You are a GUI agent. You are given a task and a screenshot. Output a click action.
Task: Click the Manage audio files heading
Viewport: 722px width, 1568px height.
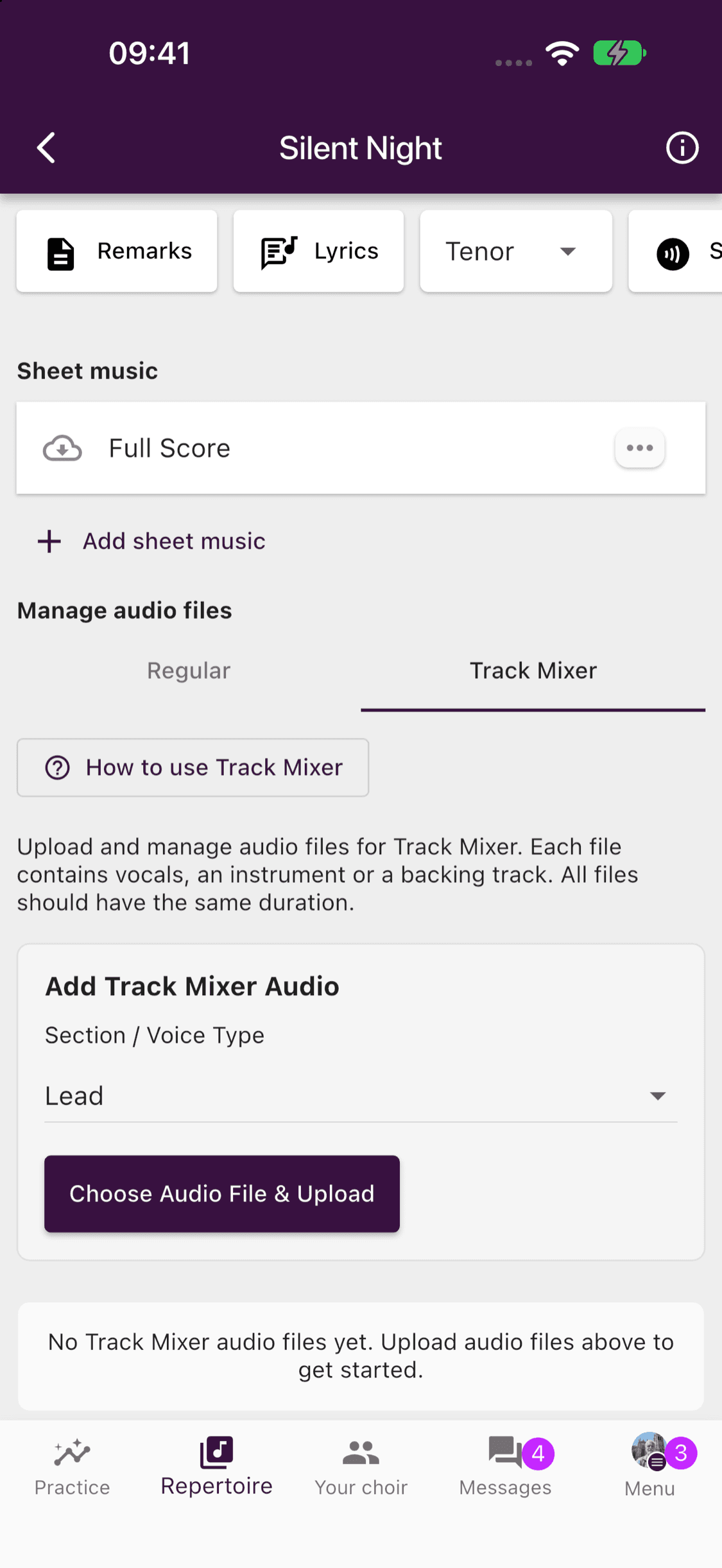click(125, 610)
